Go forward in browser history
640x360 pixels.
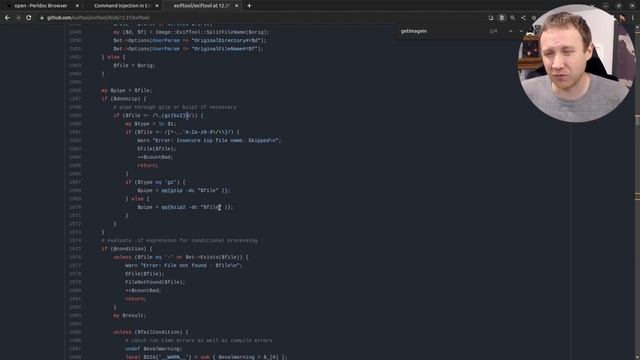click(18, 18)
